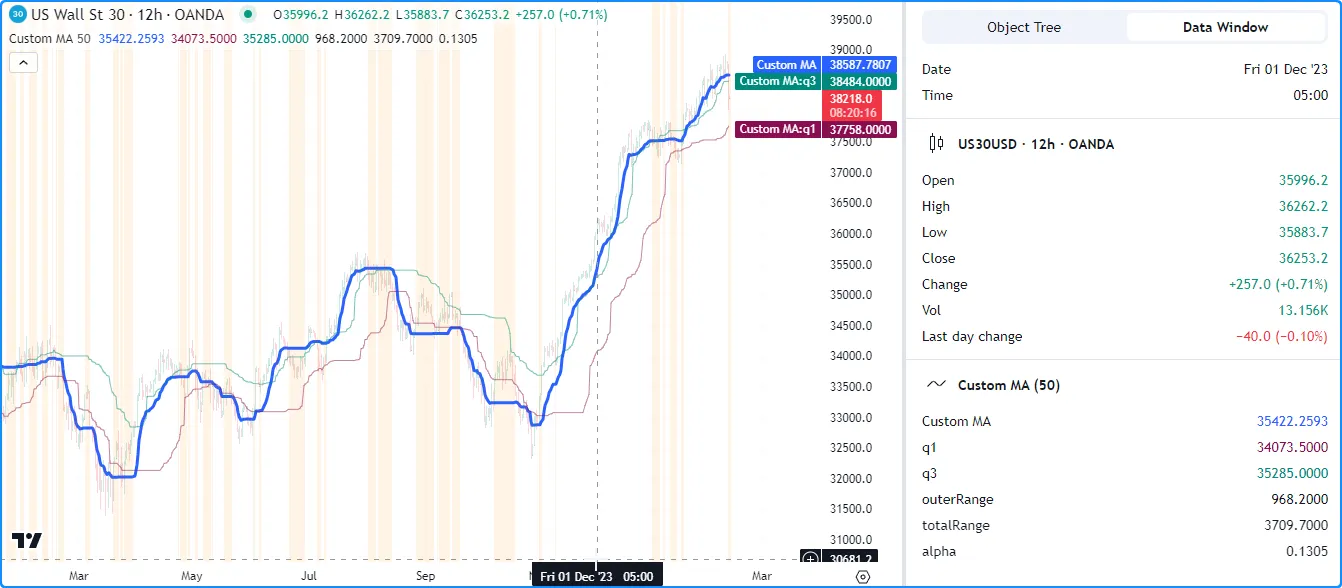Click the Fri 01 Dec '23 time marker

597,577
